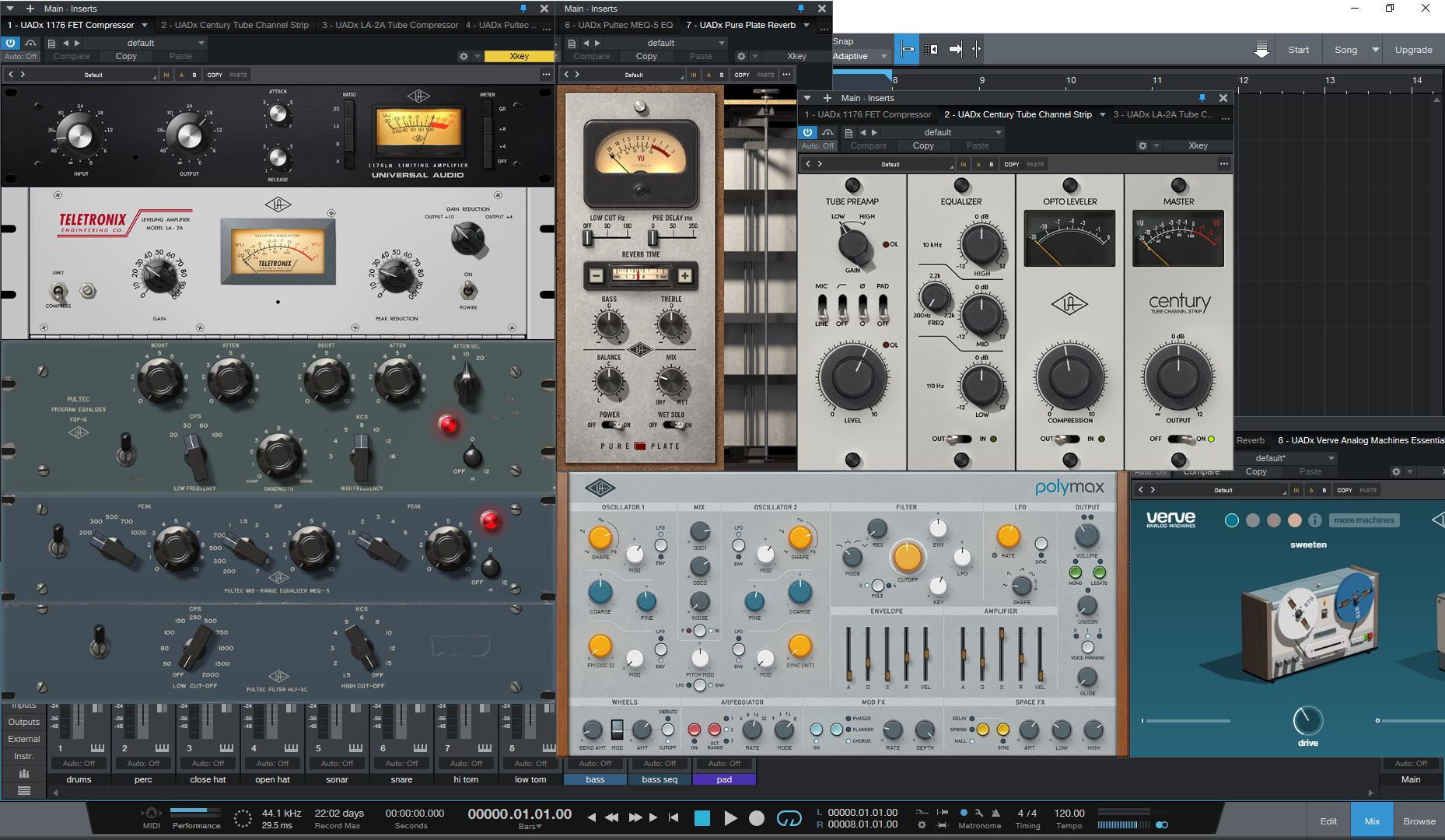Click the down-arrow export icon near Start
1445x840 pixels.
[x=1262, y=50]
